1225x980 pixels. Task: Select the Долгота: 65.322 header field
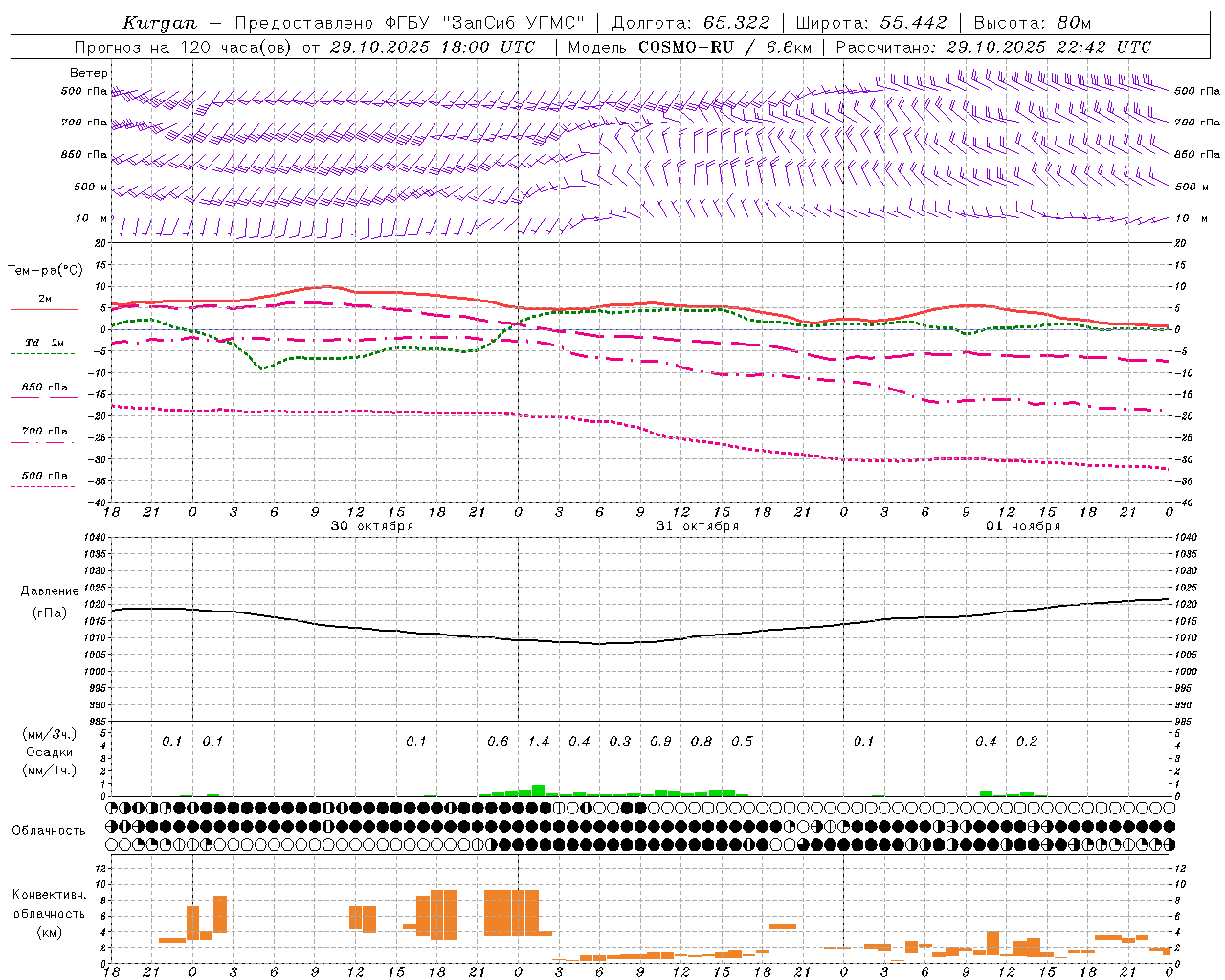pos(690,23)
